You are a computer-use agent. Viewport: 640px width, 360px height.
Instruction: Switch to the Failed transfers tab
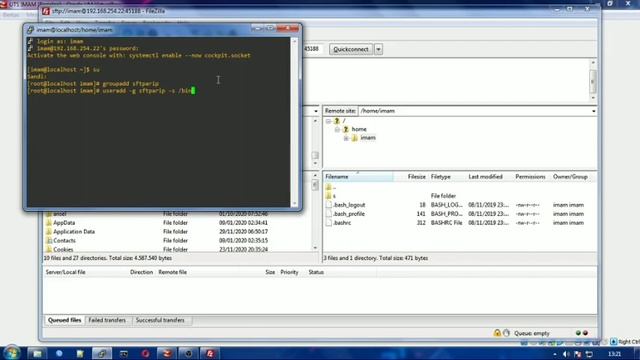pos(107,320)
